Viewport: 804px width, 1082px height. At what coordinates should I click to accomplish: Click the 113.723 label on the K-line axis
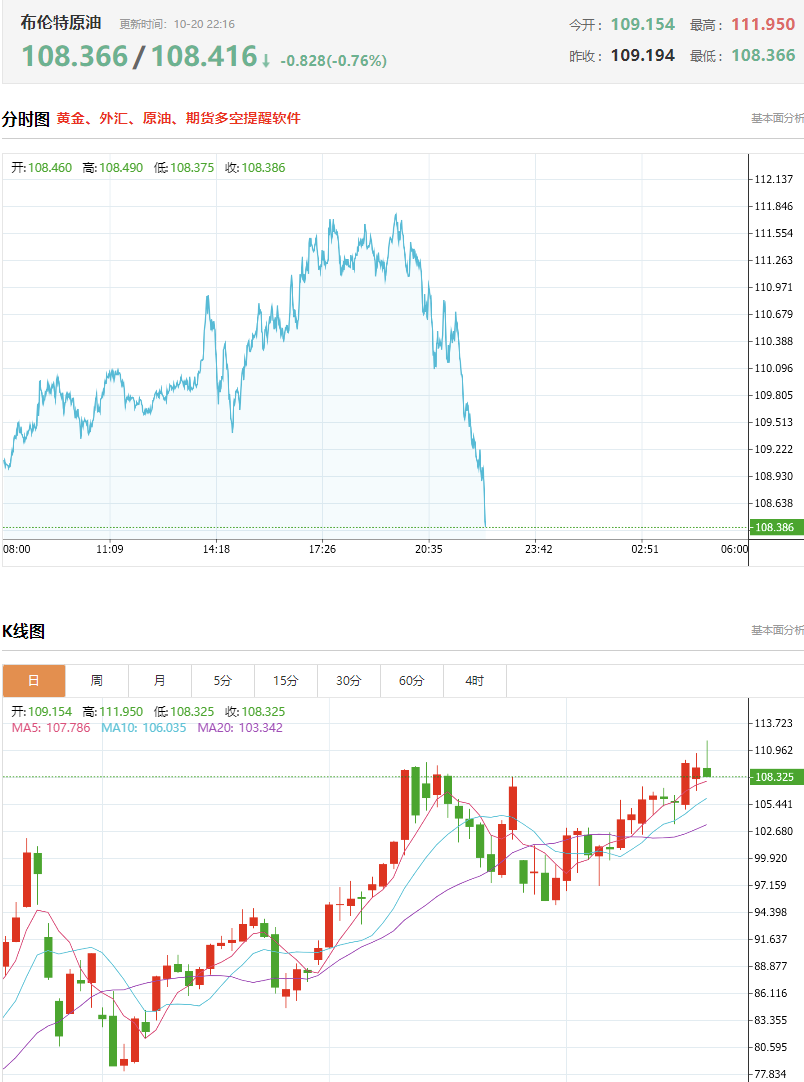[774, 723]
